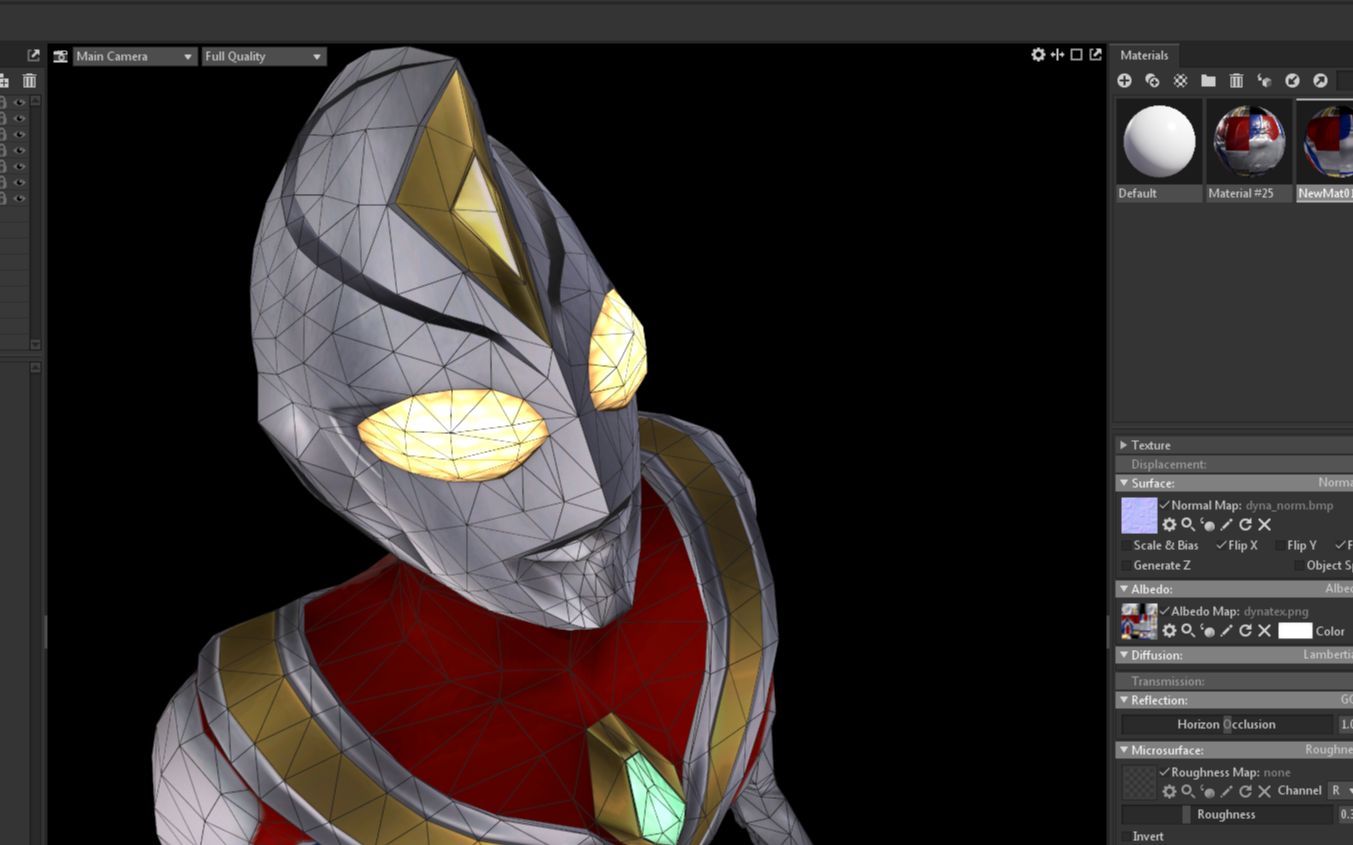Click the Roughness slider
The width and height of the screenshot is (1353, 845).
click(x=1227, y=814)
